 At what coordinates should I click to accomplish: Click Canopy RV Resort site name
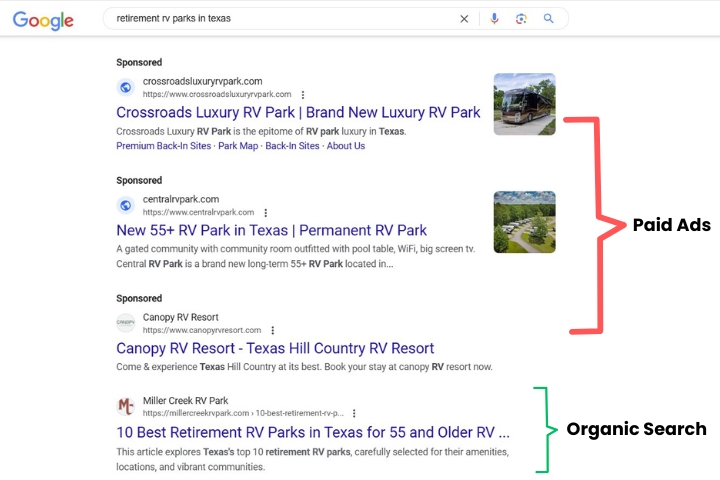click(x=180, y=317)
